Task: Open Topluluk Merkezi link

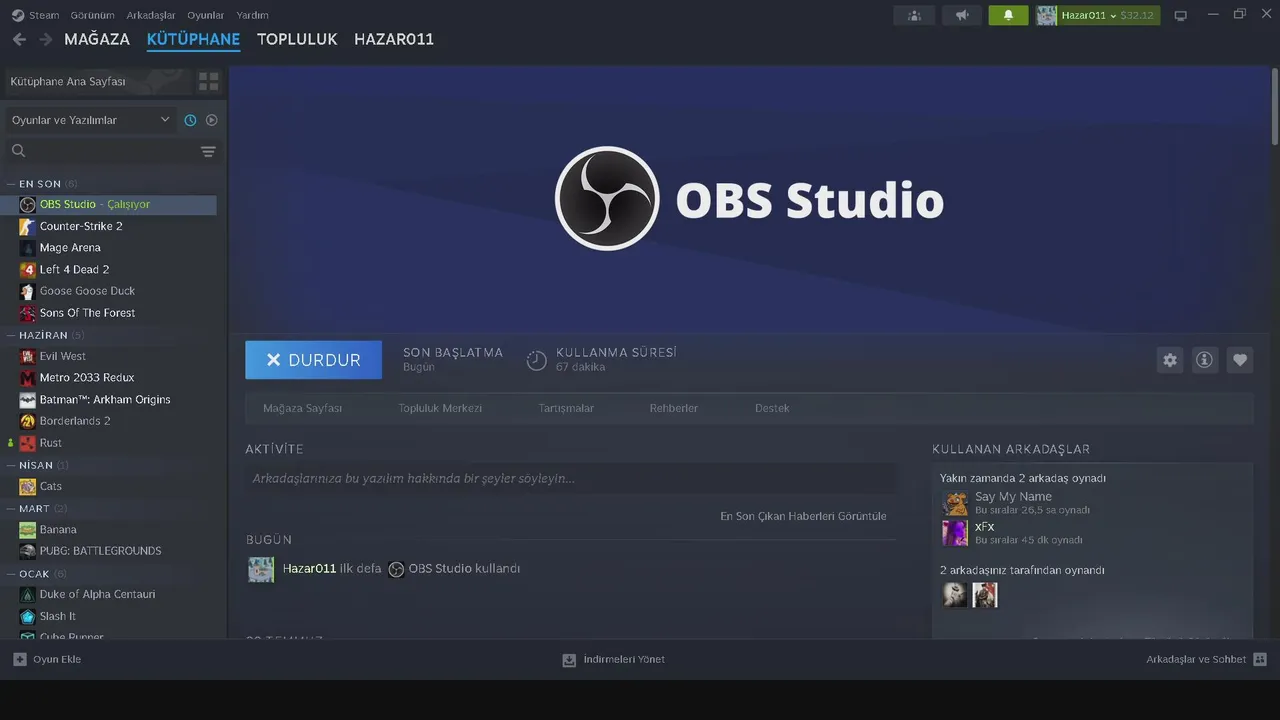Action: [440, 408]
